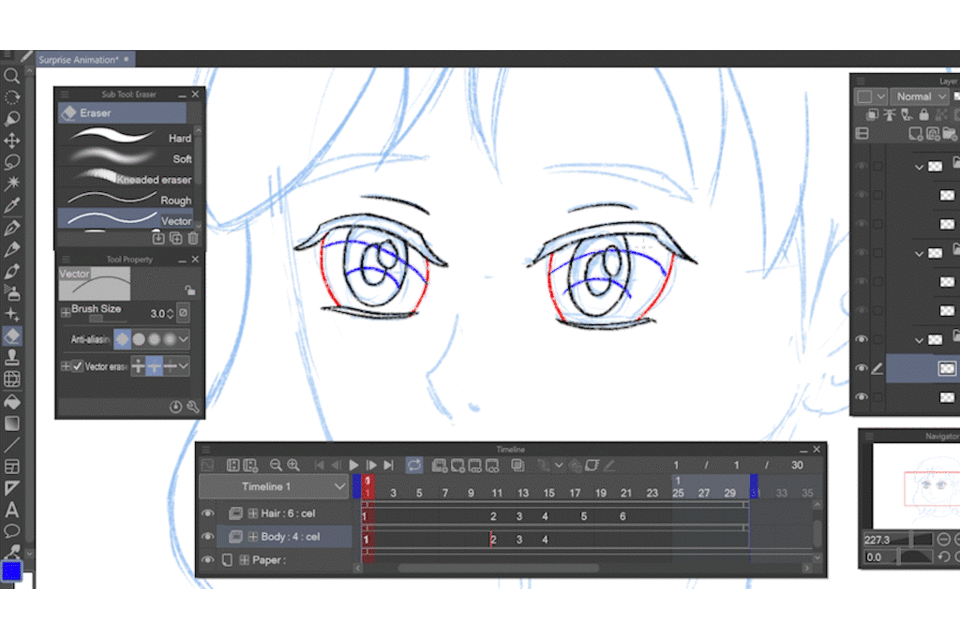Image resolution: width=960 pixels, height=639 pixels.
Task: Hide the Paper track in Timeline
Action: click(208, 560)
